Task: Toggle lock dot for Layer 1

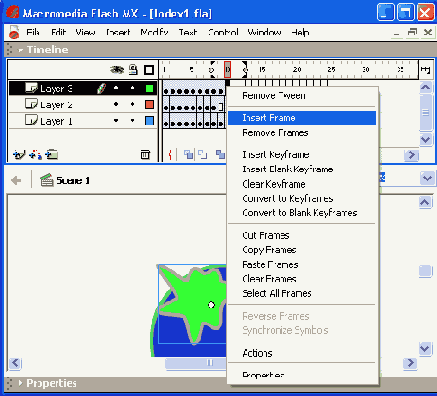Action: click(133, 120)
